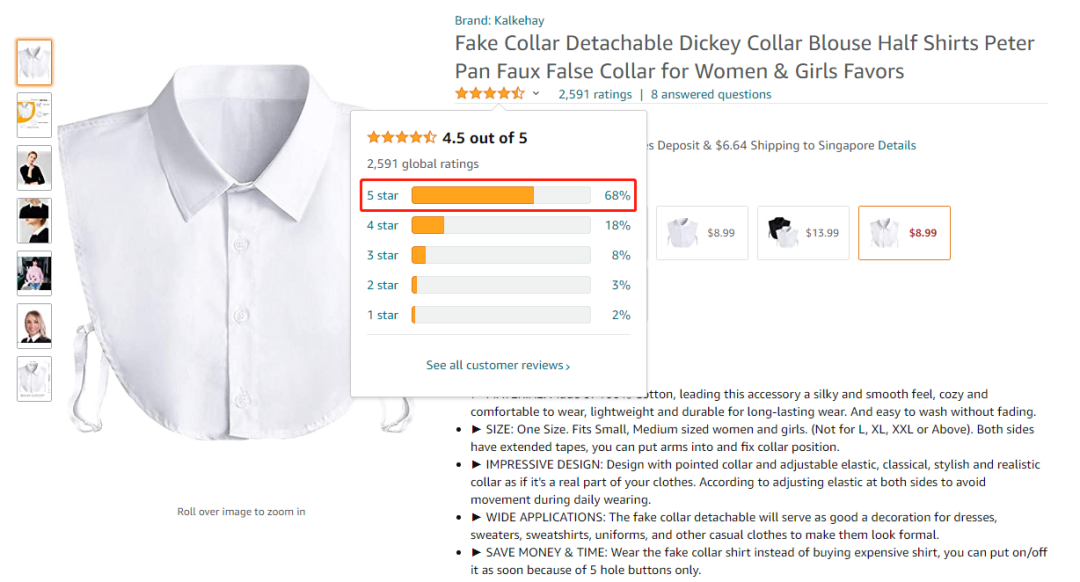Select the black and white collar $13.99 variant
Image resolution: width=1080 pixels, height=582 pixels.
click(x=803, y=233)
